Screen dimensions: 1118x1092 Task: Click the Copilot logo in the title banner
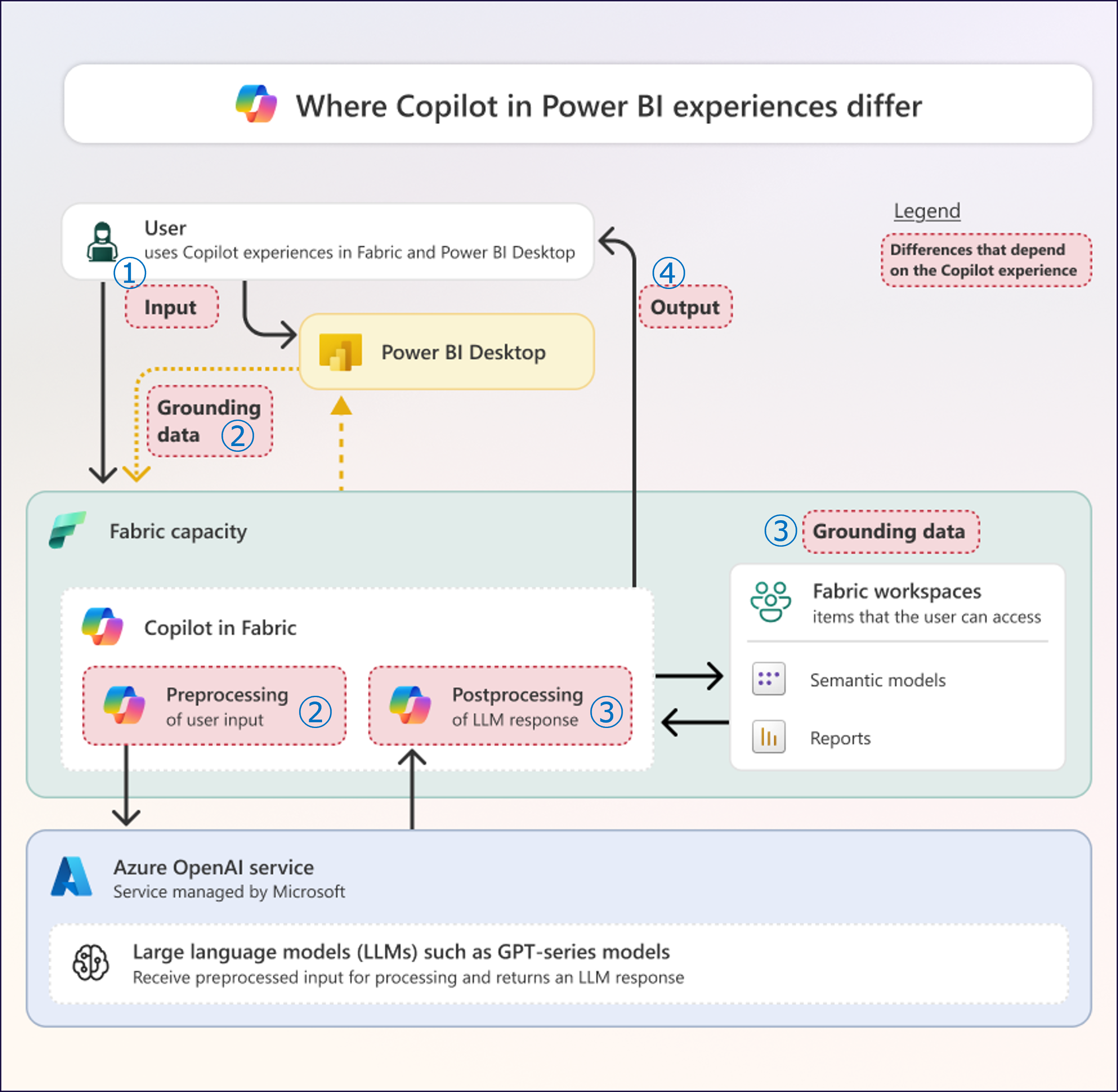256,105
